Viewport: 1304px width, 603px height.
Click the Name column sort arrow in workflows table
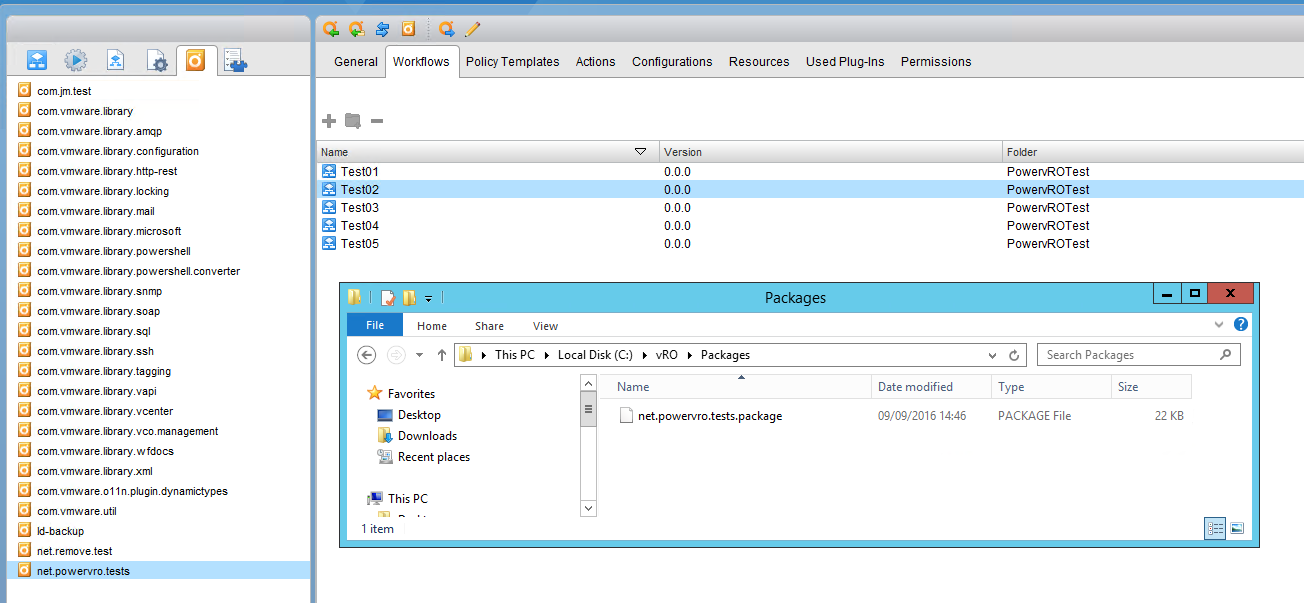pyautogui.click(x=641, y=152)
